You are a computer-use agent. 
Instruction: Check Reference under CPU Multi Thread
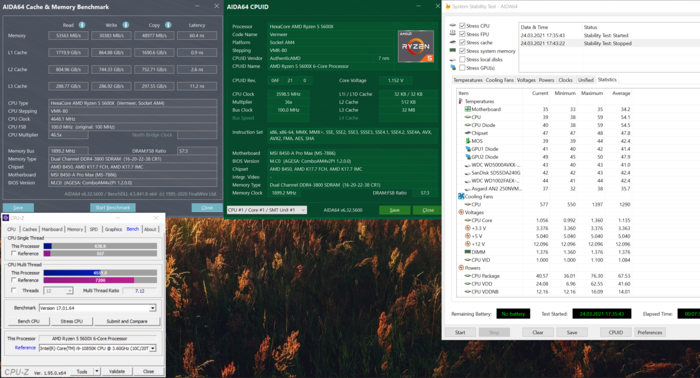pos(13,280)
